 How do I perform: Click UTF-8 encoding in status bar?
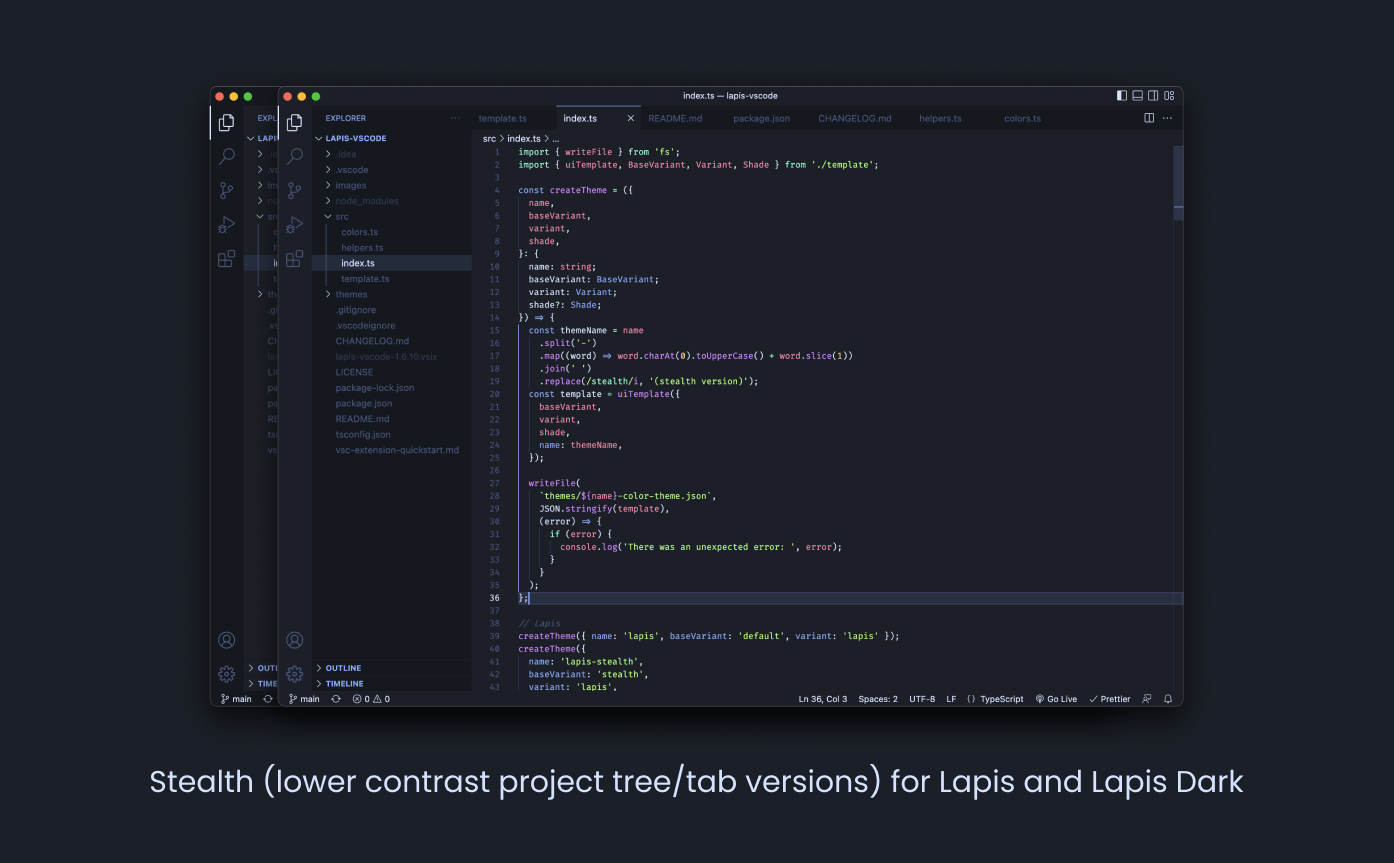[922, 699]
